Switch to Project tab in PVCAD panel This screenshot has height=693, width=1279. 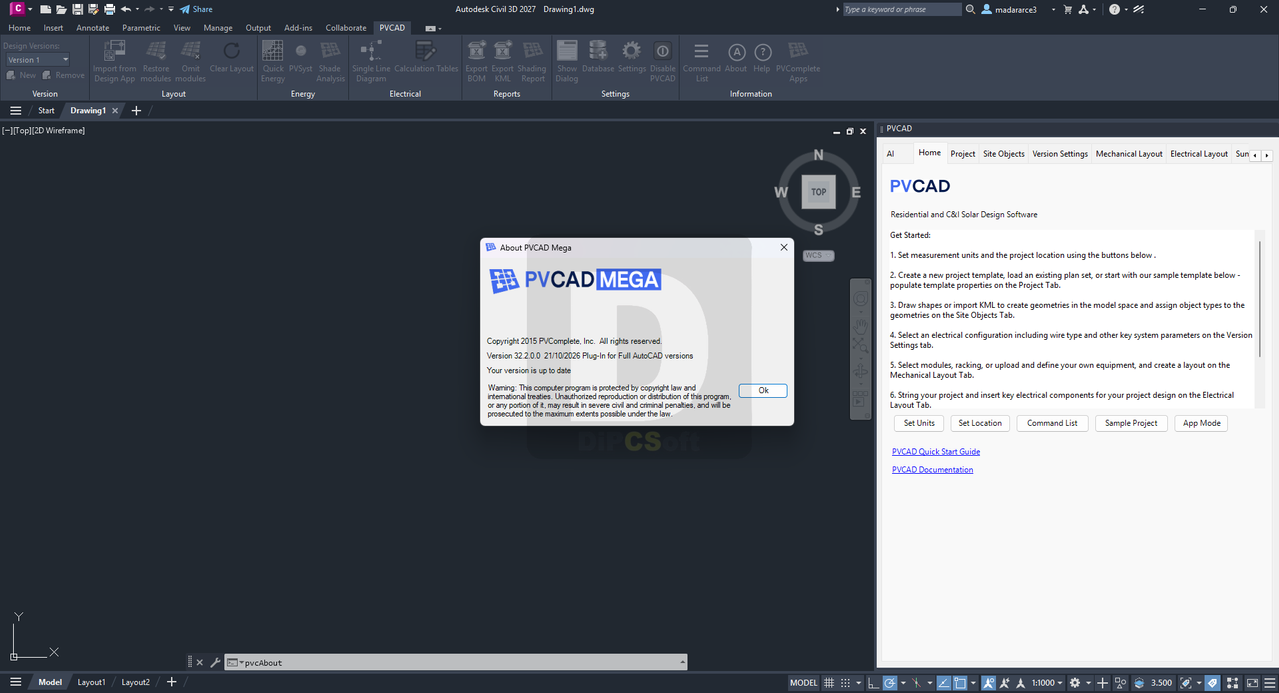click(963, 154)
